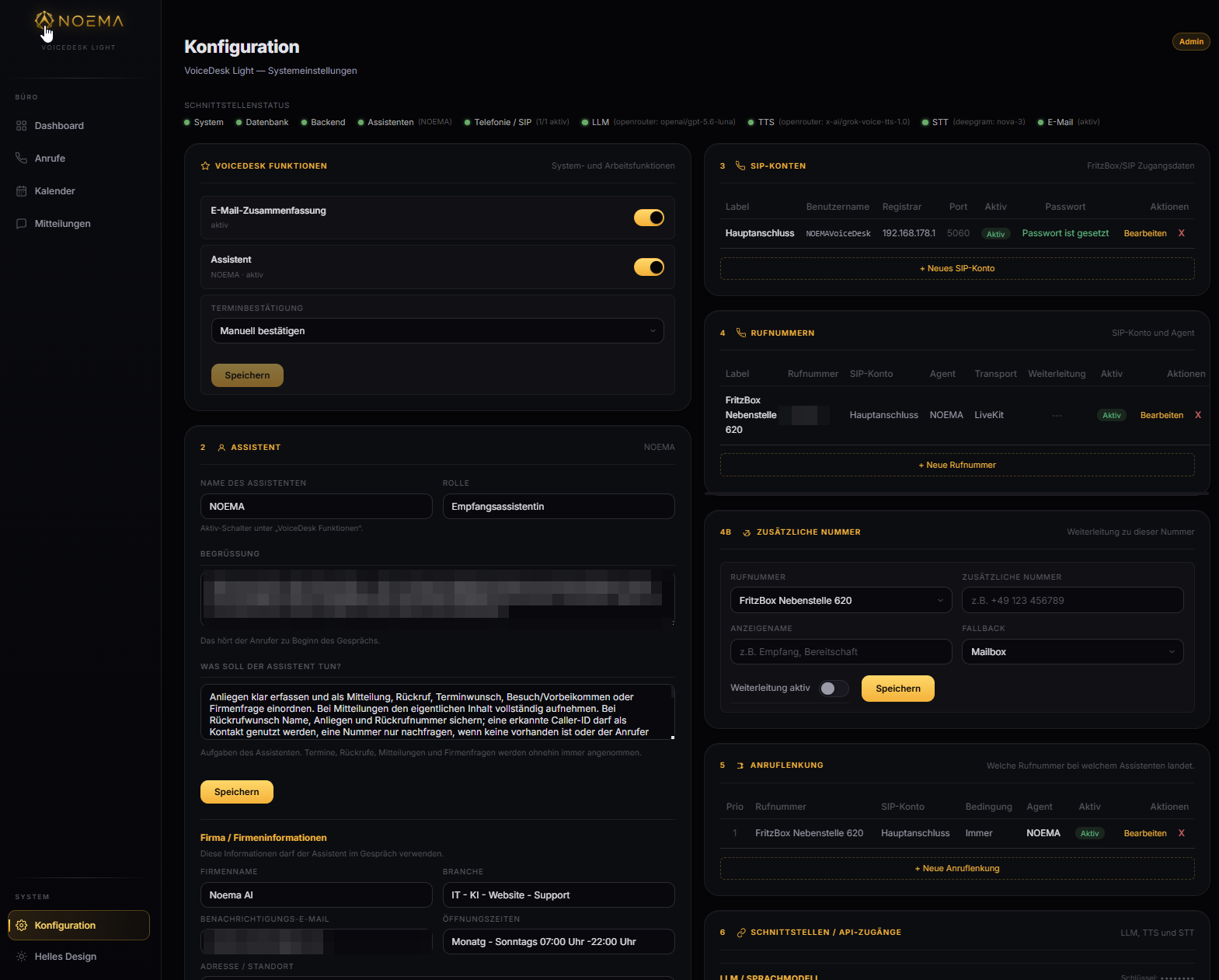Click the Rolle input field

pos(559,507)
